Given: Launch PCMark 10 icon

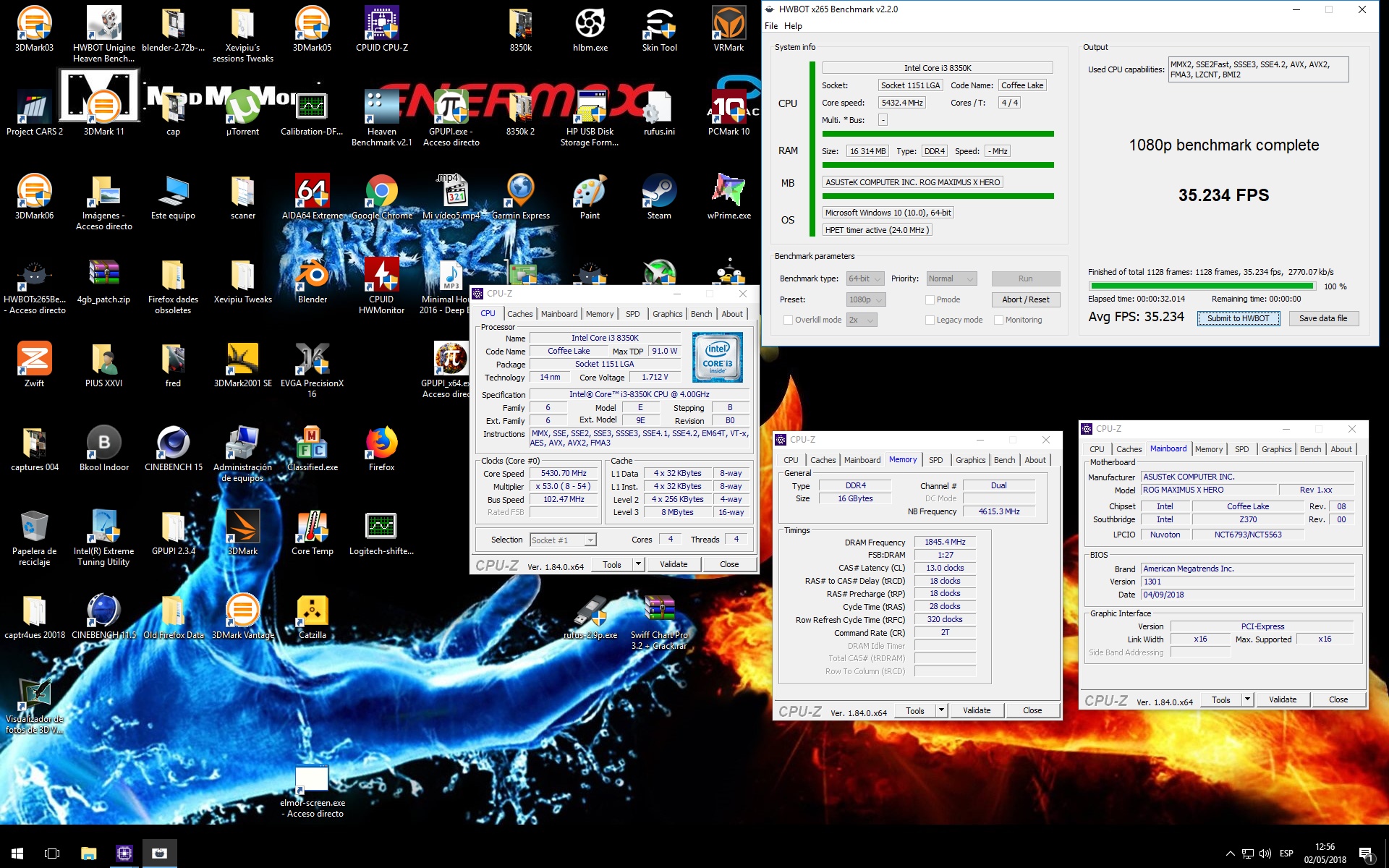Looking at the screenshot, I should 729,113.
